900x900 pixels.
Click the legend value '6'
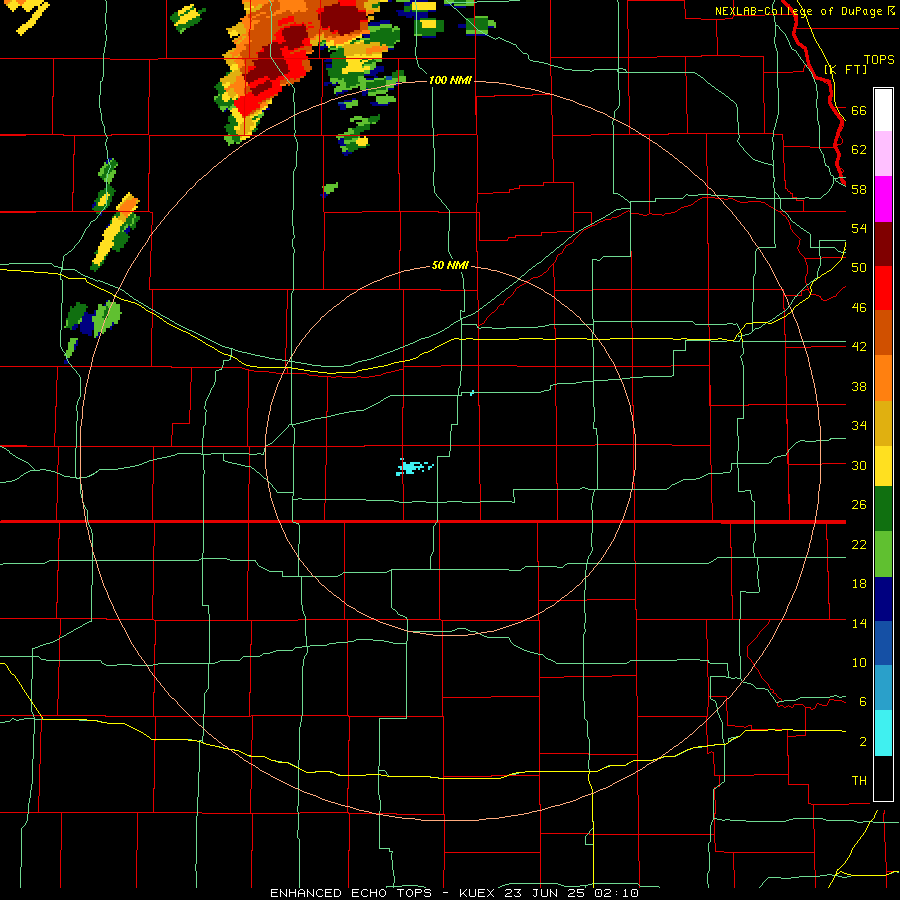pos(863,701)
